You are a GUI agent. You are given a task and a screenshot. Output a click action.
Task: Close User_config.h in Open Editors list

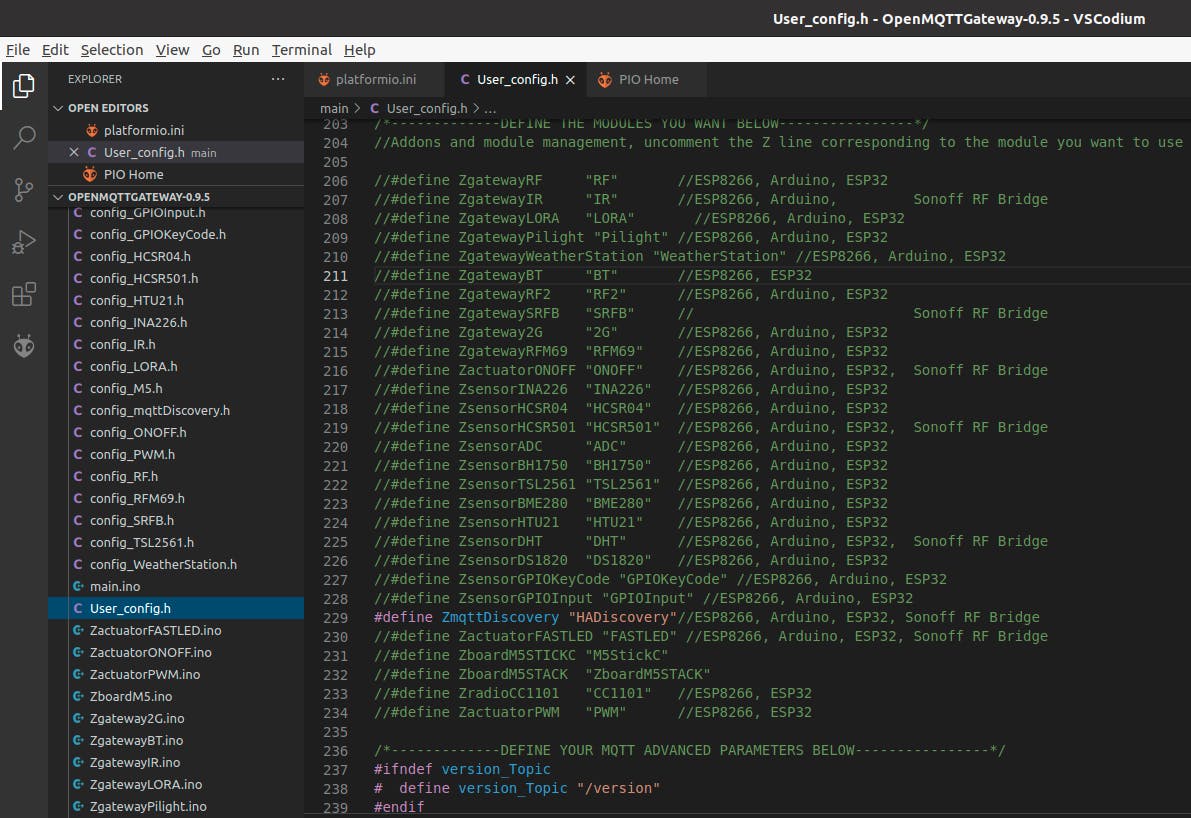(x=74, y=152)
